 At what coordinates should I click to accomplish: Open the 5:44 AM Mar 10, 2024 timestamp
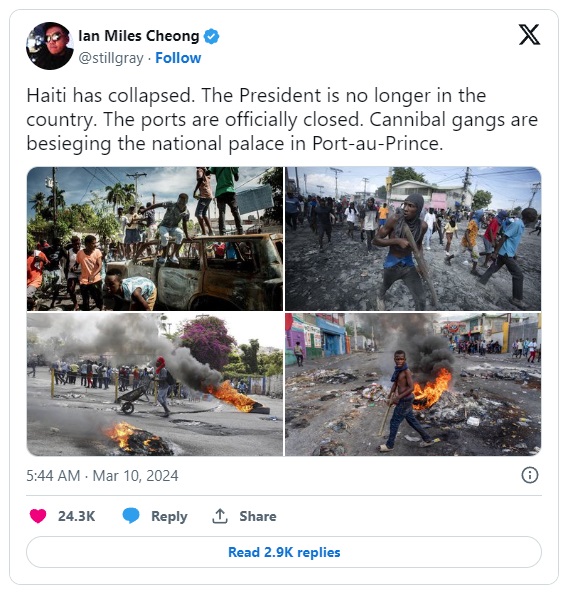coord(102,476)
